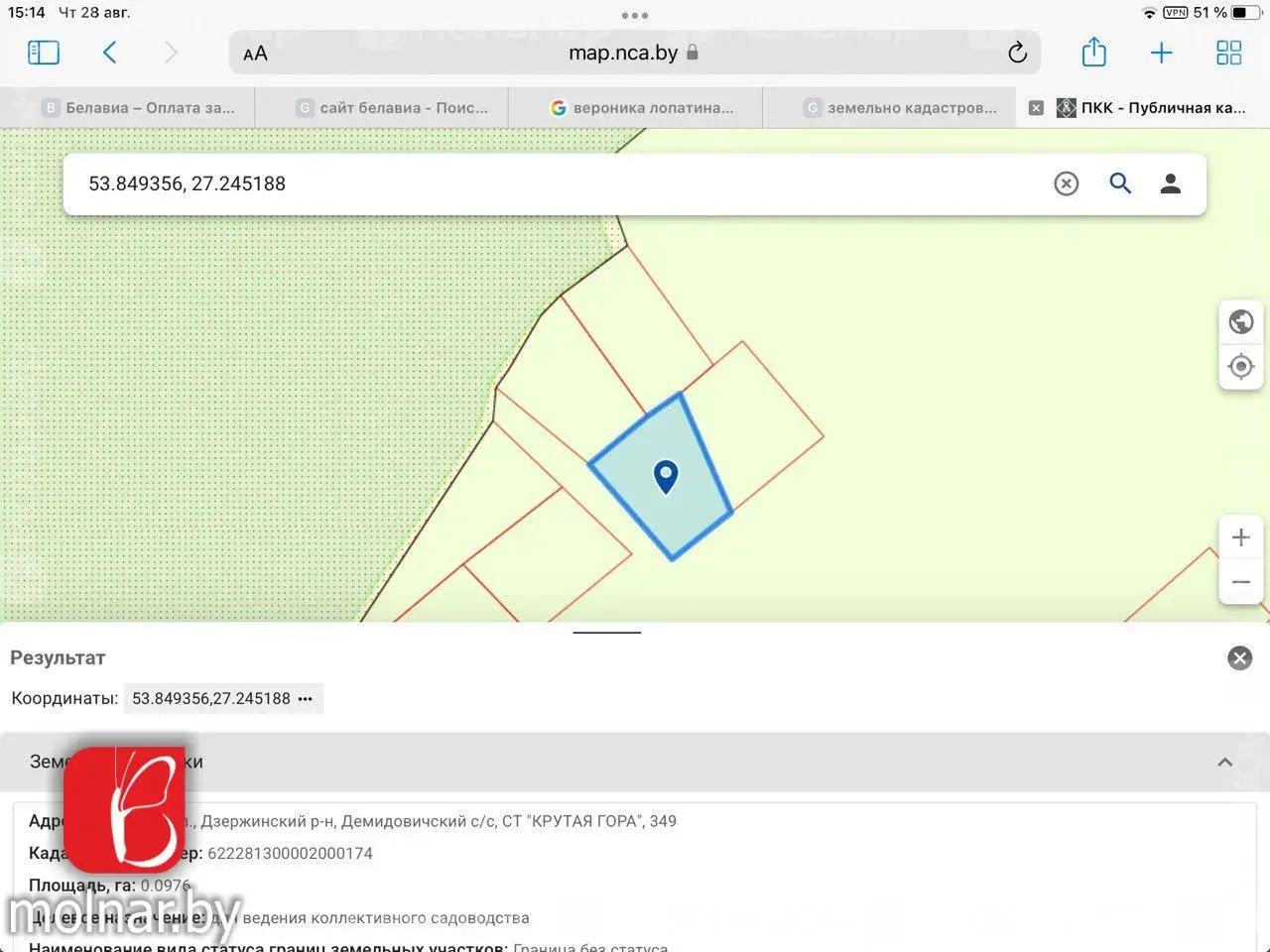Go back to the previous page
The image size is (1270, 952).
[110, 53]
